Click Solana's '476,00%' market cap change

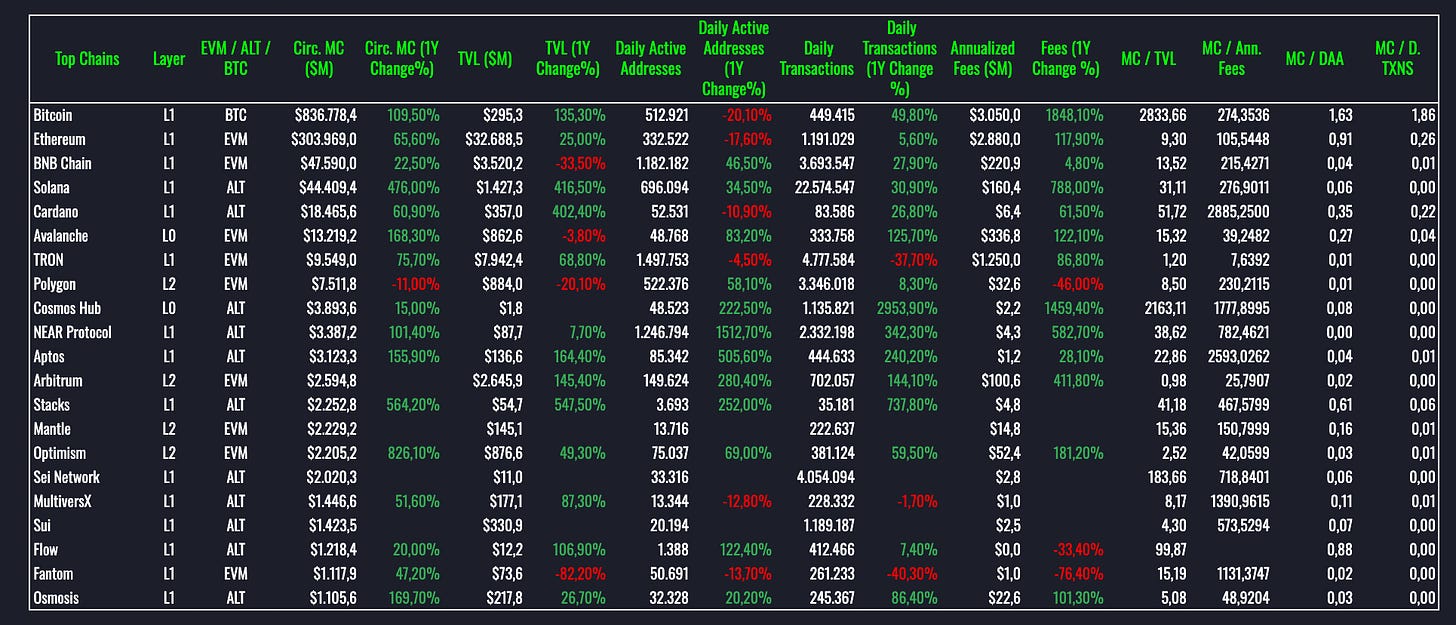coord(413,188)
